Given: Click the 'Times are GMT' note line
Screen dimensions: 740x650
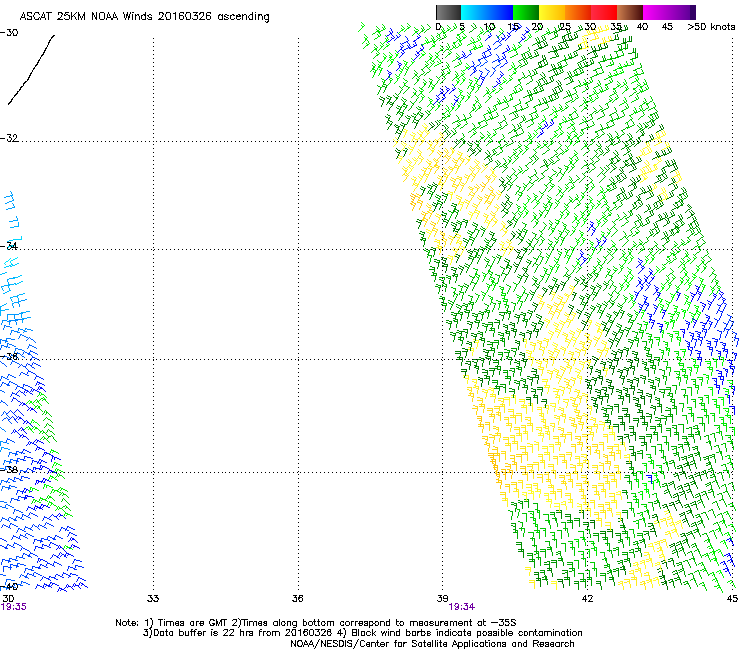Looking at the screenshot, I should 316,623.
